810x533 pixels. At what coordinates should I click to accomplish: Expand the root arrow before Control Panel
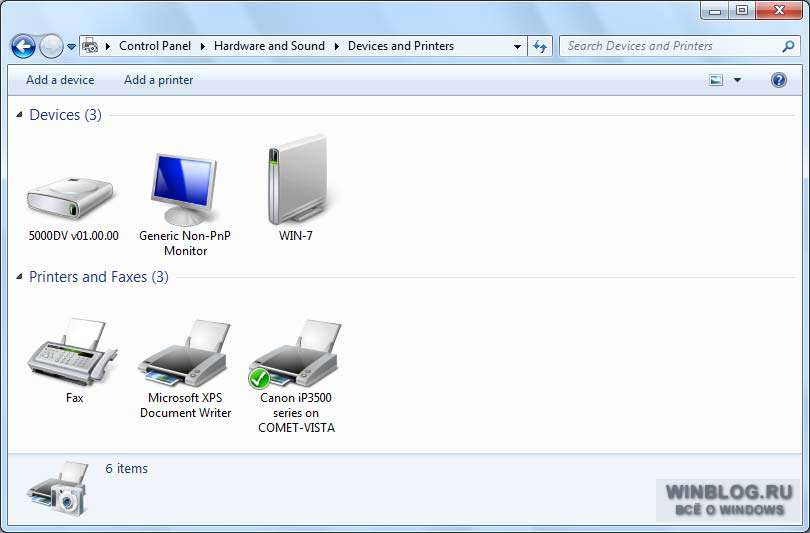[108, 46]
